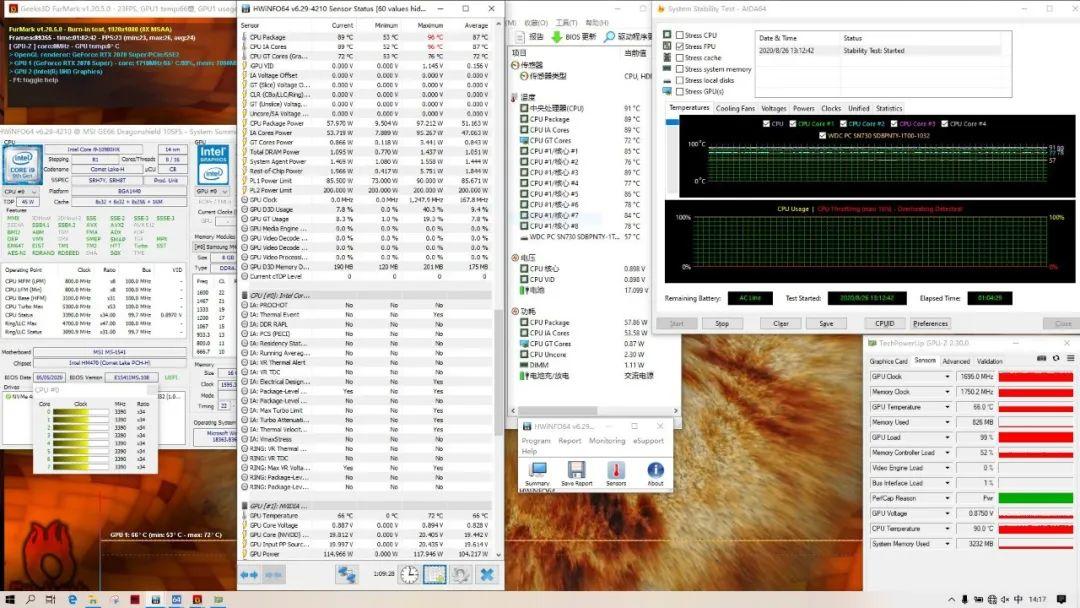Open HWiNFO Summary icon
1080x608 pixels.
537,470
